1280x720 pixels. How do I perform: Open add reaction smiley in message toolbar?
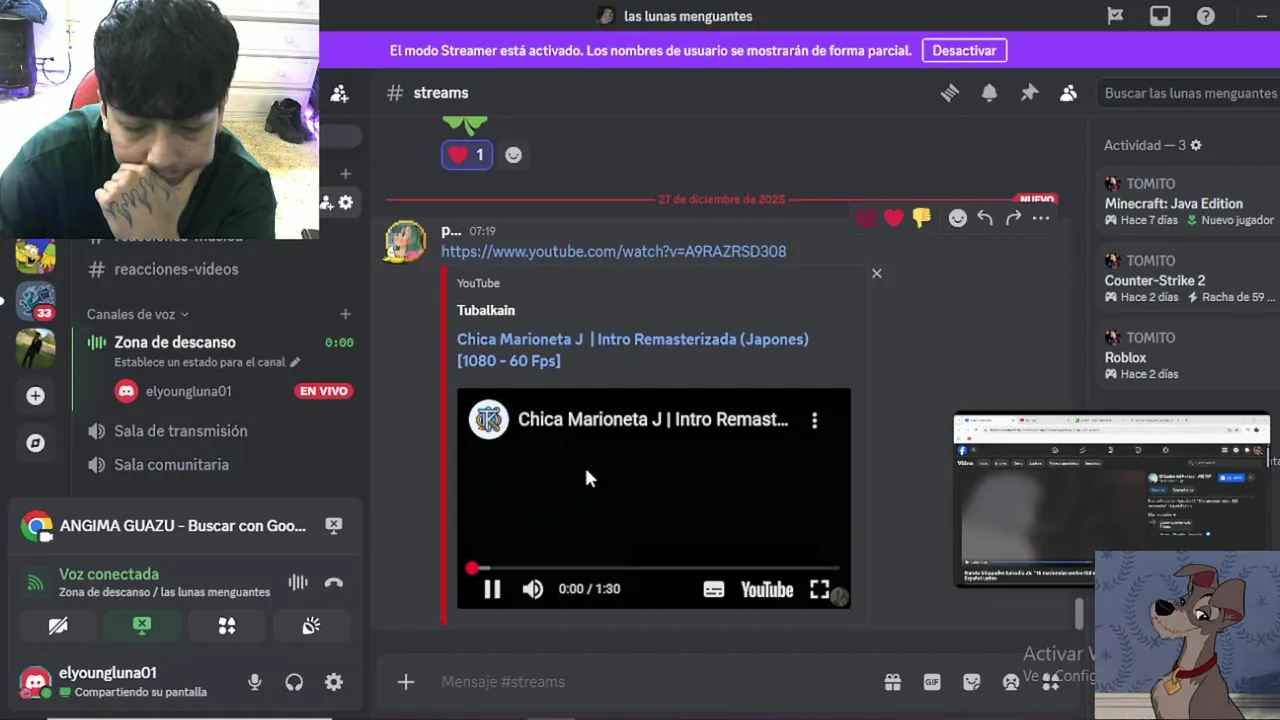pos(957,218)
